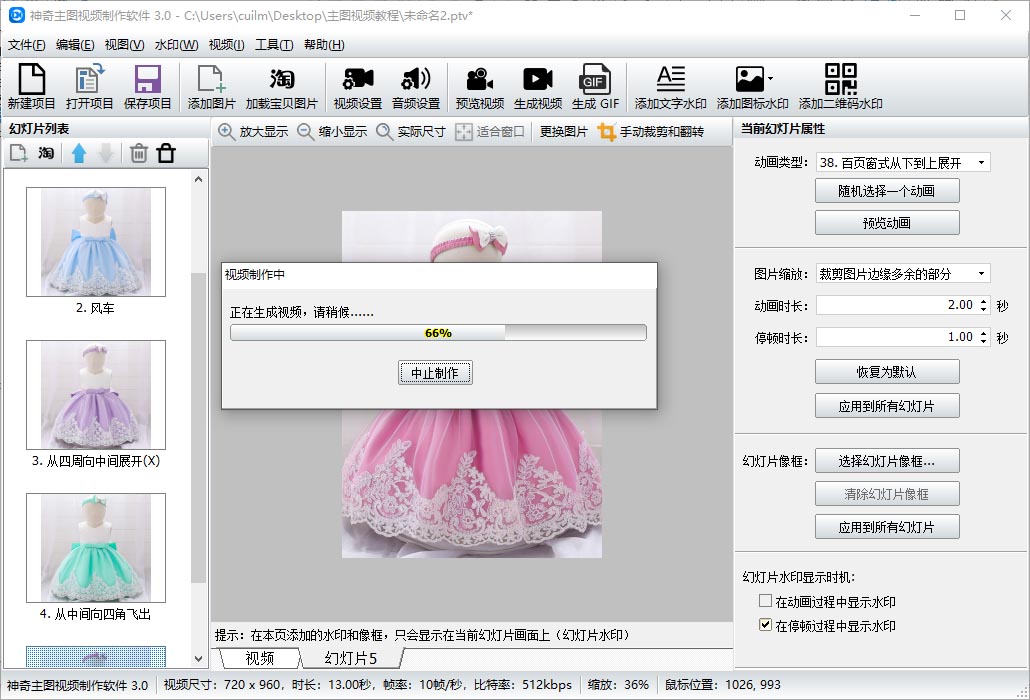Open the 视频(I) menu

[226, 45]
